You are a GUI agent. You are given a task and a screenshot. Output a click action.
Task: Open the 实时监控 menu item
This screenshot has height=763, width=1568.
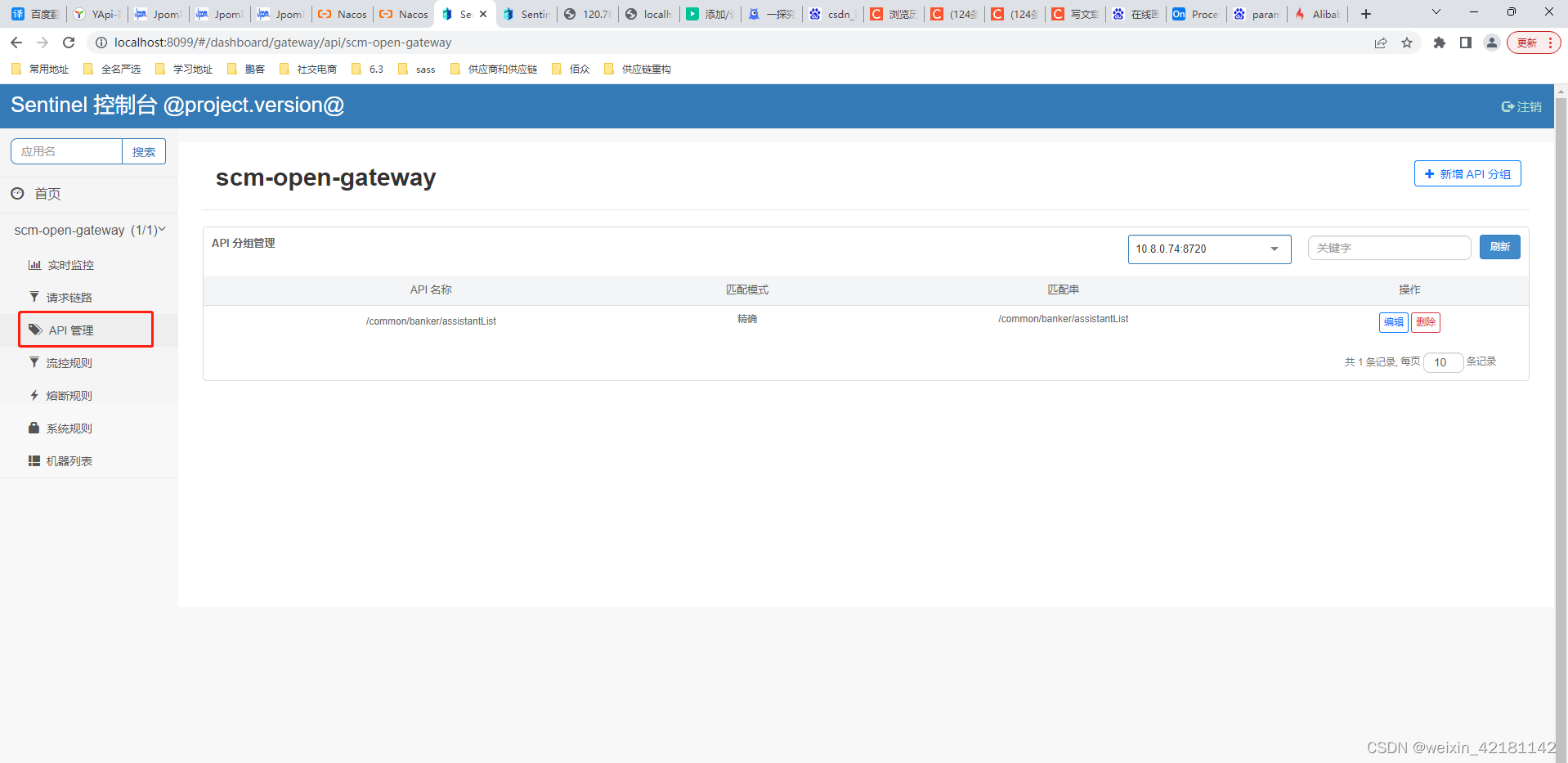(70, 265)
